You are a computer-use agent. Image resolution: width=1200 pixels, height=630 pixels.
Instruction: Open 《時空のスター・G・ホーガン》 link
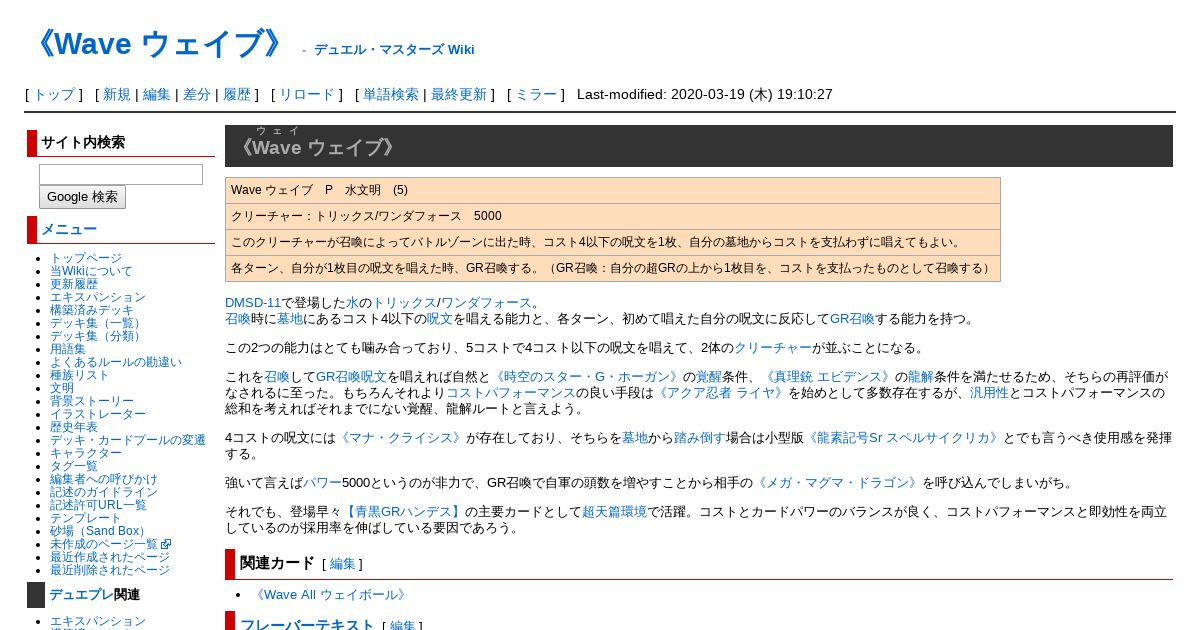tap(588, 377)
